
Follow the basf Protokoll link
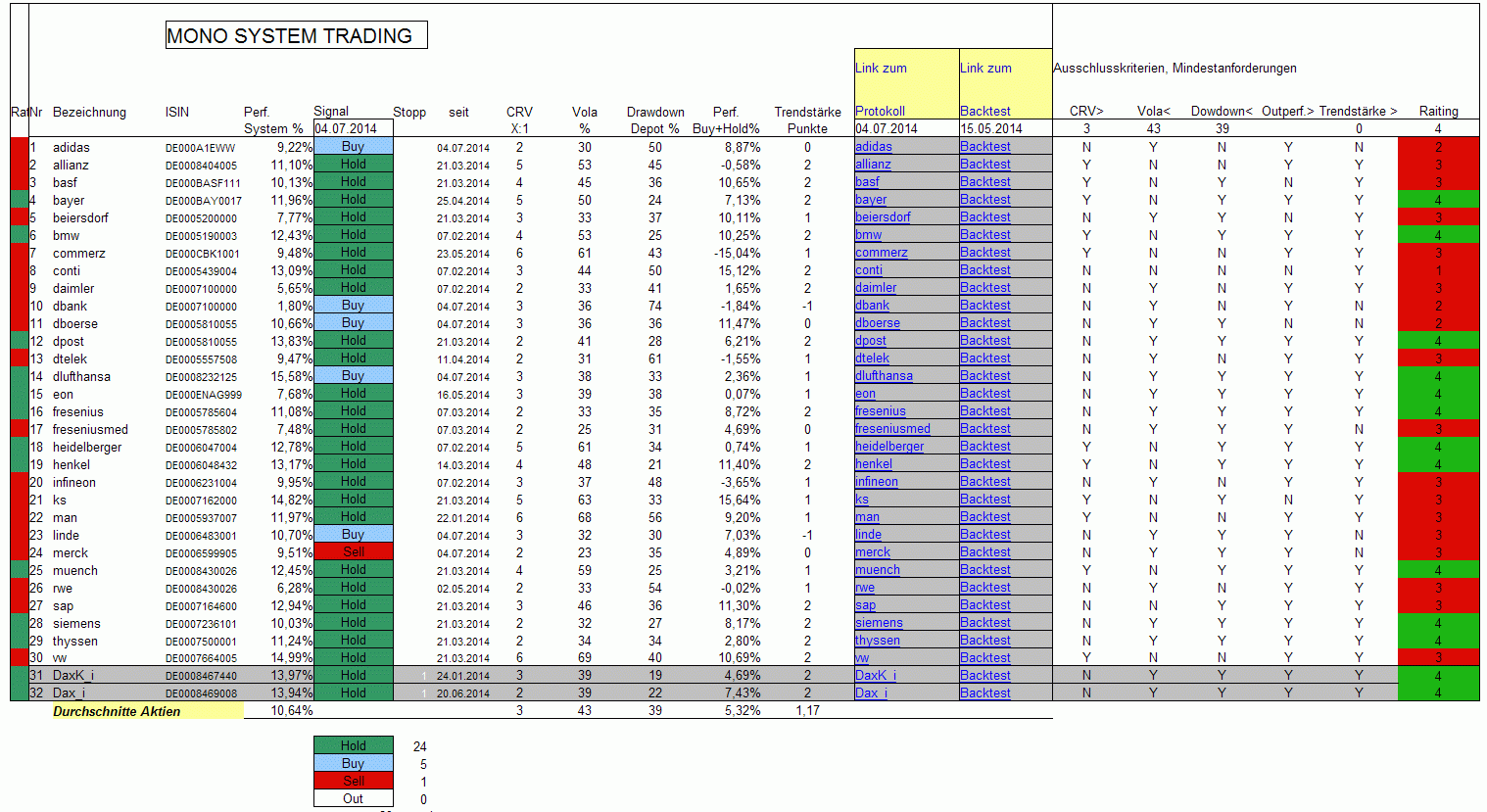pyautogui.click(x=867, y=182)
